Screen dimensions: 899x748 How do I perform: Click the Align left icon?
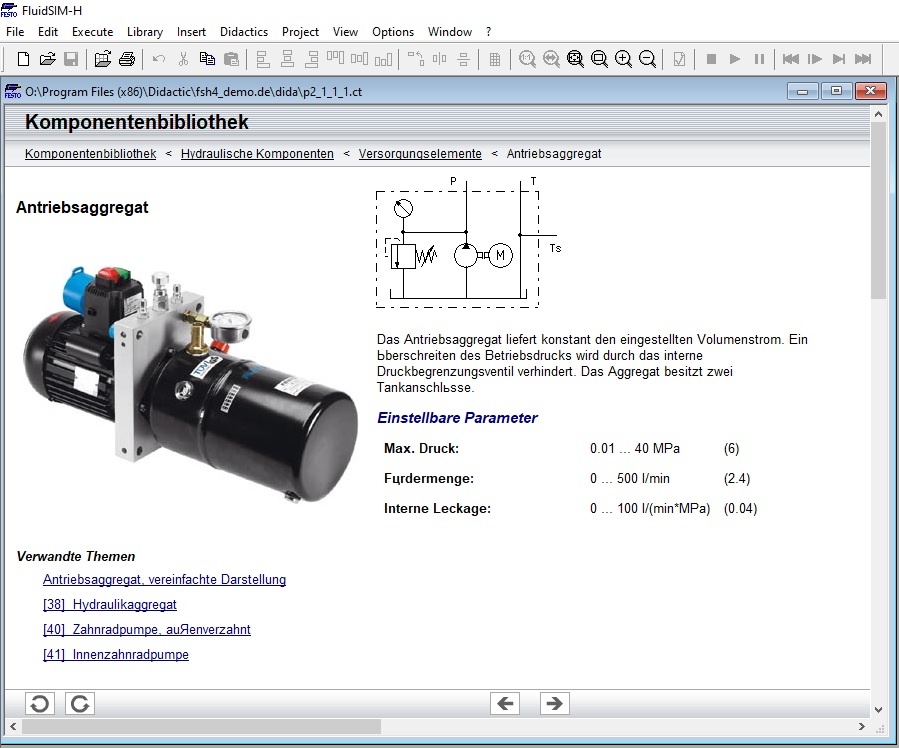[263, 59]
